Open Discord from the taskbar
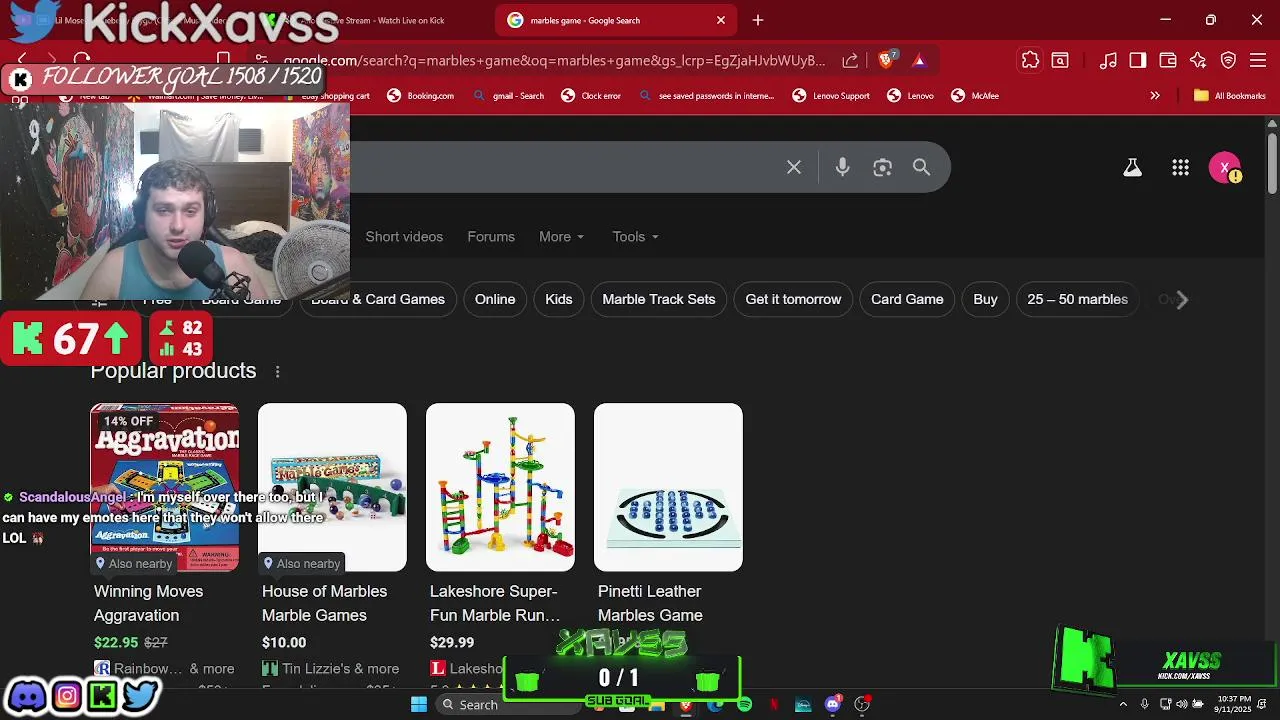The width and height of the screenshot is (1280, 720). (x=832, y=705)
